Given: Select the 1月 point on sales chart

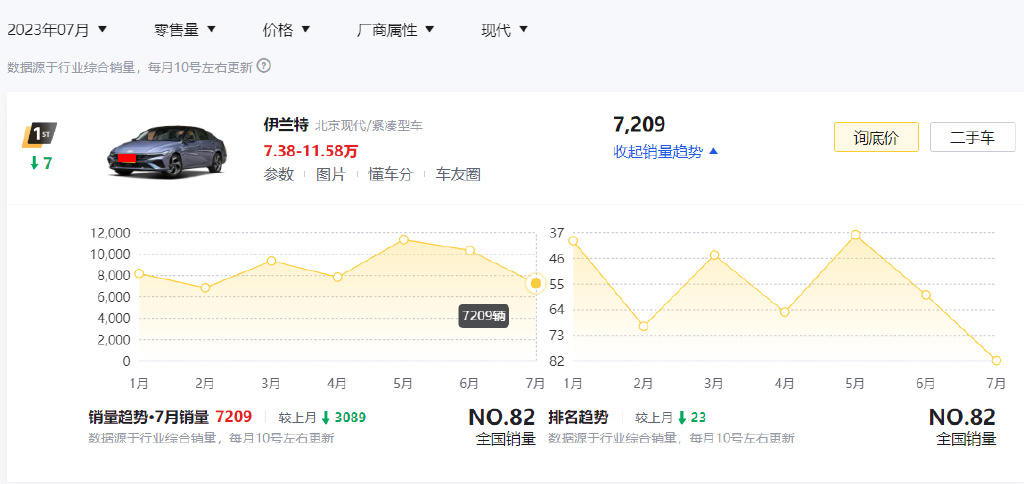Looking at the screenshot, I should click(139, 274).
